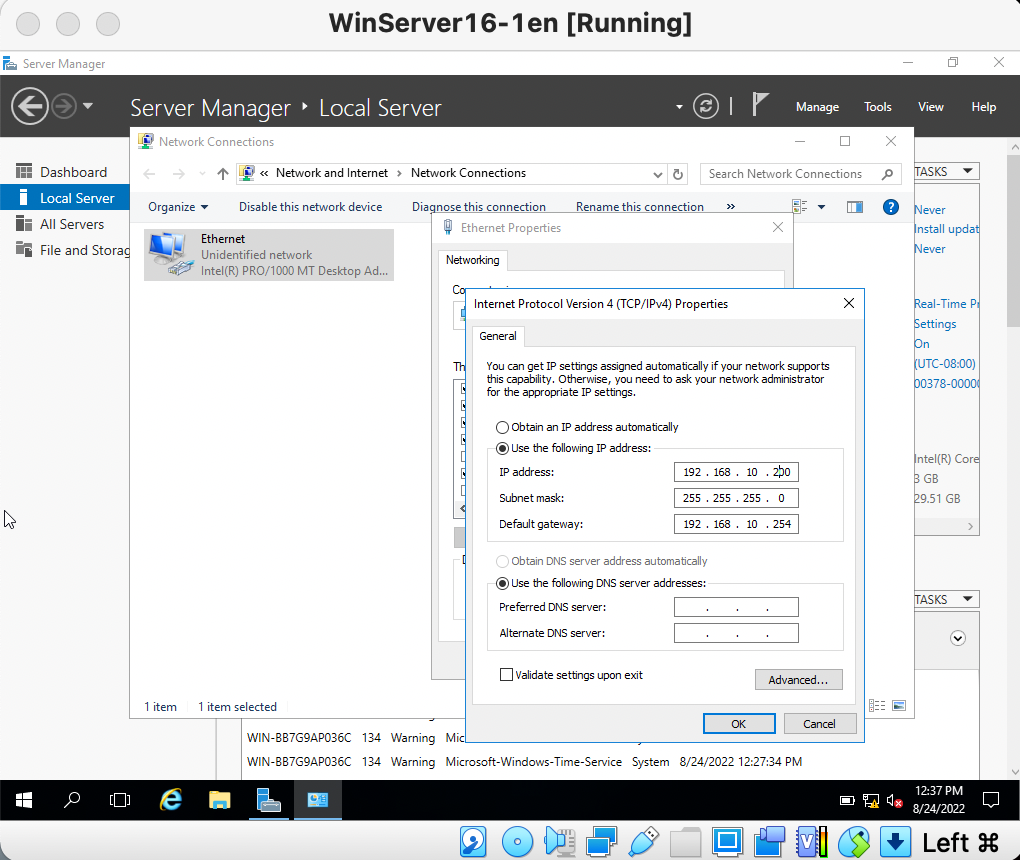Open the View menu
This screenshot has width=1020, height=860.
pyautogui.click(x=930, y=107)
